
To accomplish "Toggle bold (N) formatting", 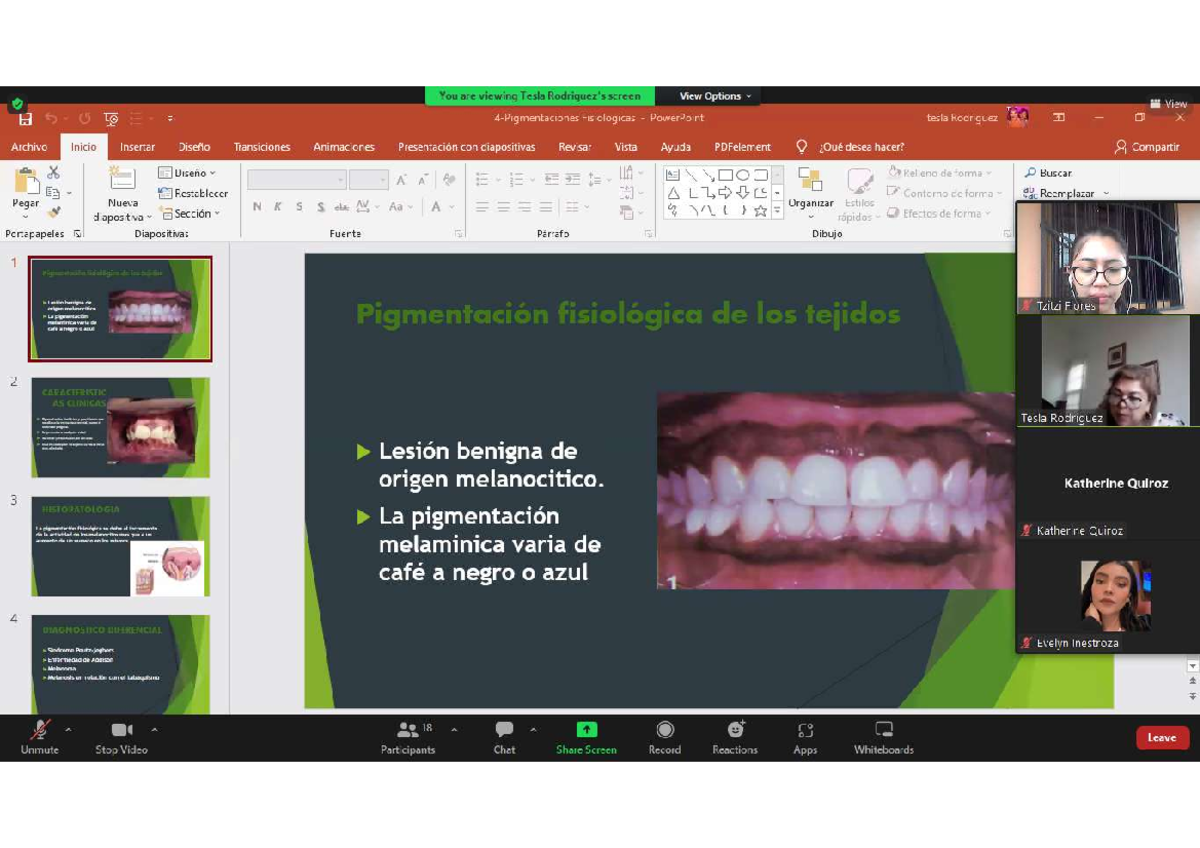I will [x=256, y=207].
